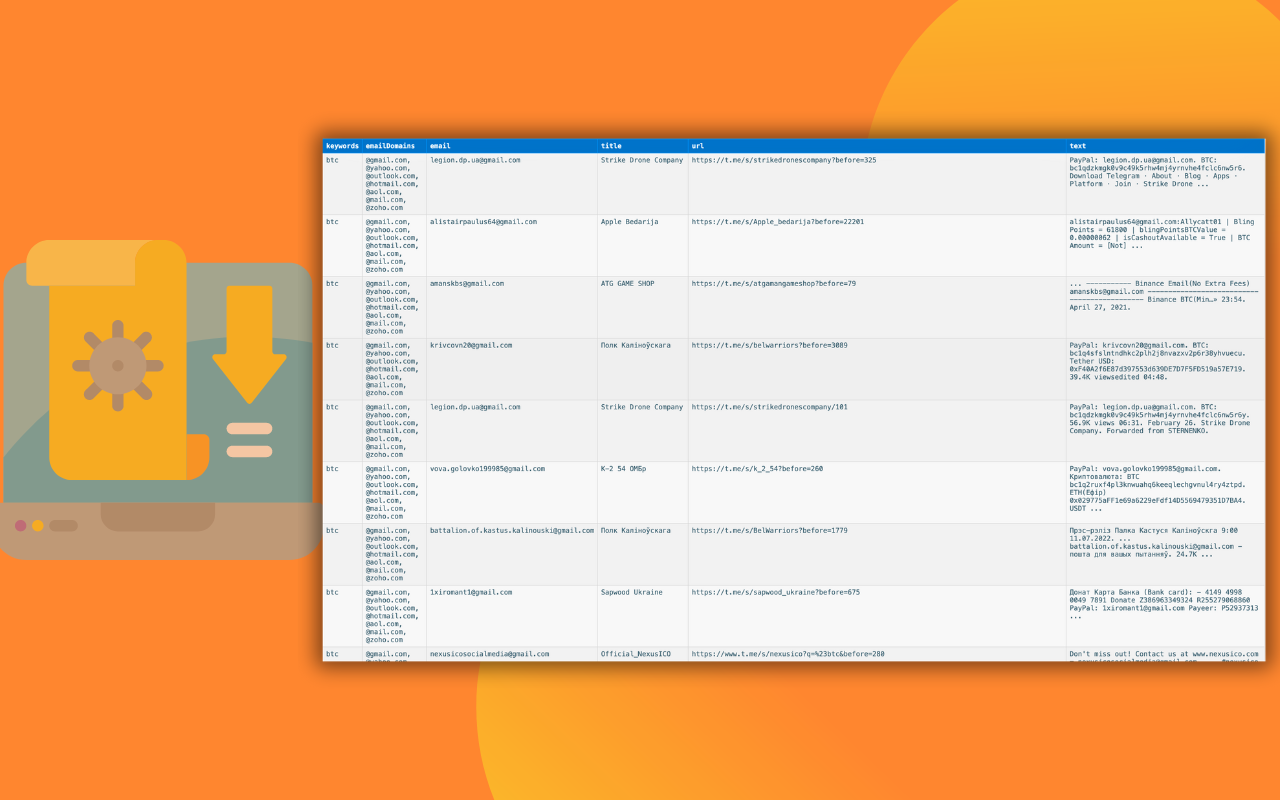
Task: Select email legion.dp.ua@gmail.com in the before=325 row
Action: click(x=475, y=160)
